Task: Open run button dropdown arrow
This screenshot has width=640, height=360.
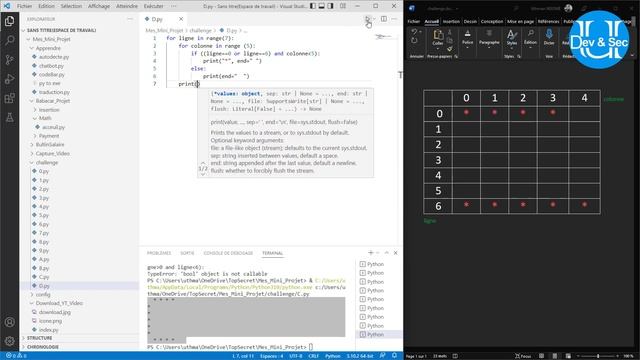Action: pyautogui.click(x=374, y=19)
